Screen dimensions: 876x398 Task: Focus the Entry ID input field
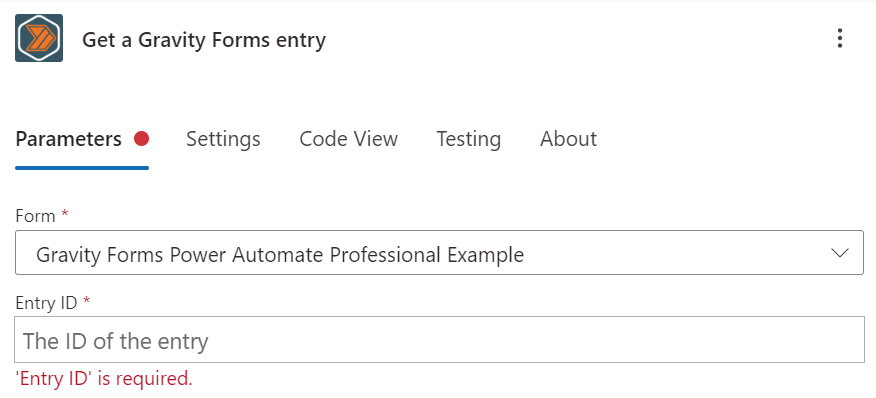[x=439, y=339]
